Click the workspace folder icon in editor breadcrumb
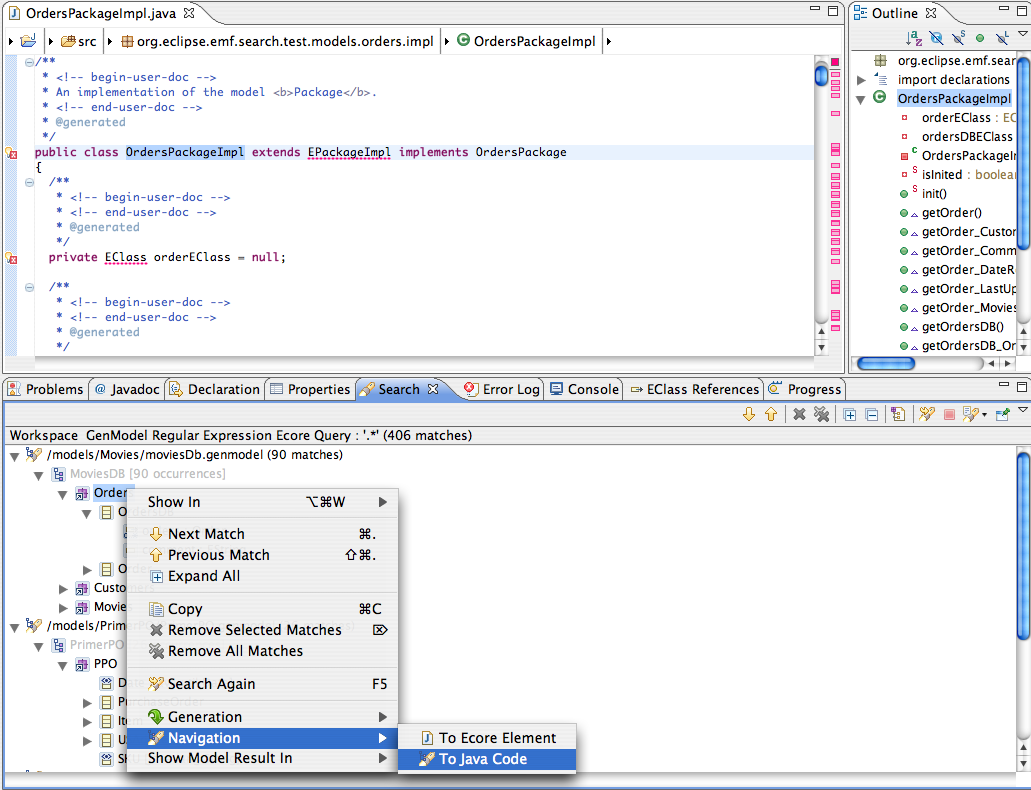The height and width of the screenshot is (790, 1031). coord(28,41)
